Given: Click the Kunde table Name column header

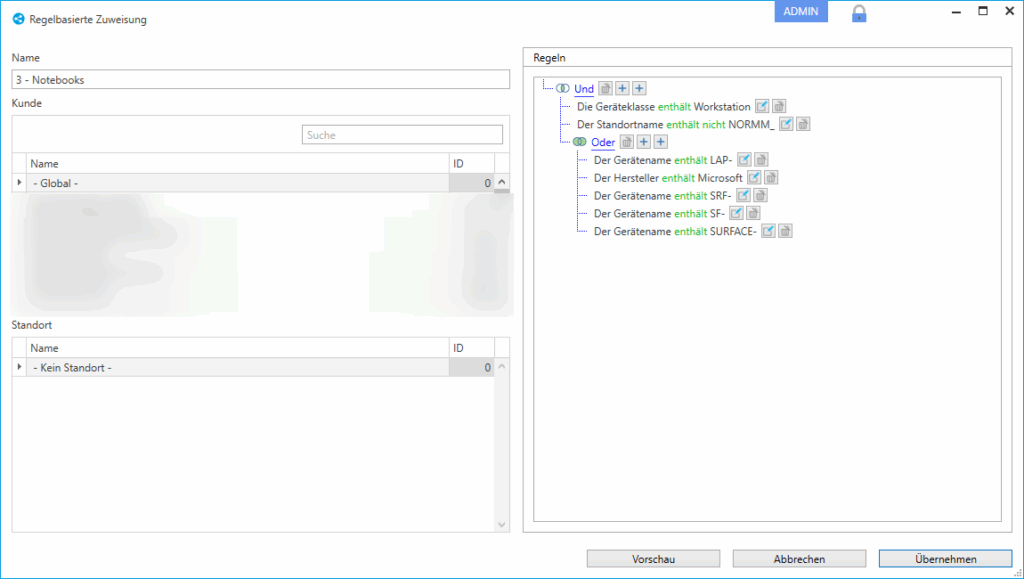Looking at the screenshot, I should coord(238,163).
